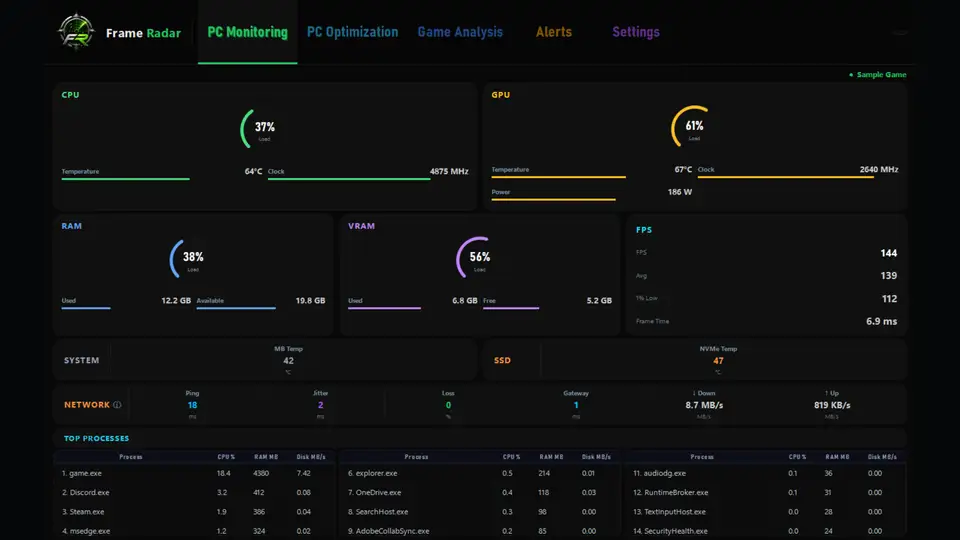Click the SYSTEM section label
The image size is (960, 540).
pyautogui.click(x=81, y=361)
